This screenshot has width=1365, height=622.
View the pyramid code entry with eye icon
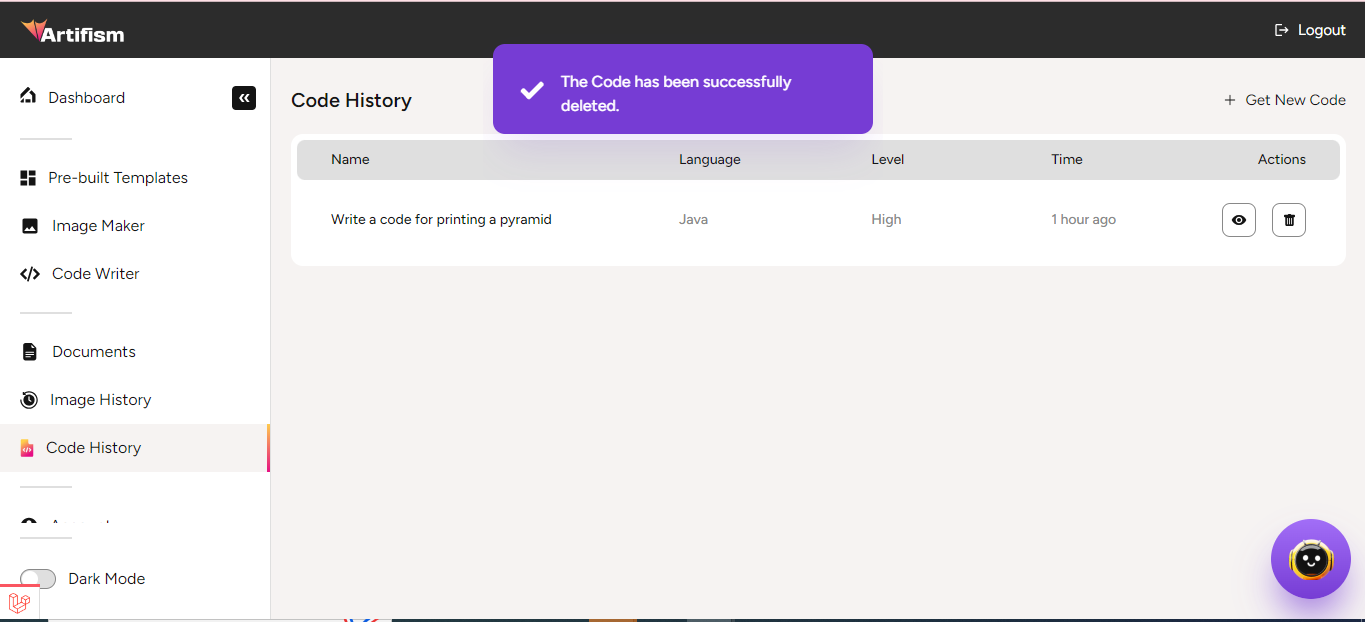coord(1238,220)
